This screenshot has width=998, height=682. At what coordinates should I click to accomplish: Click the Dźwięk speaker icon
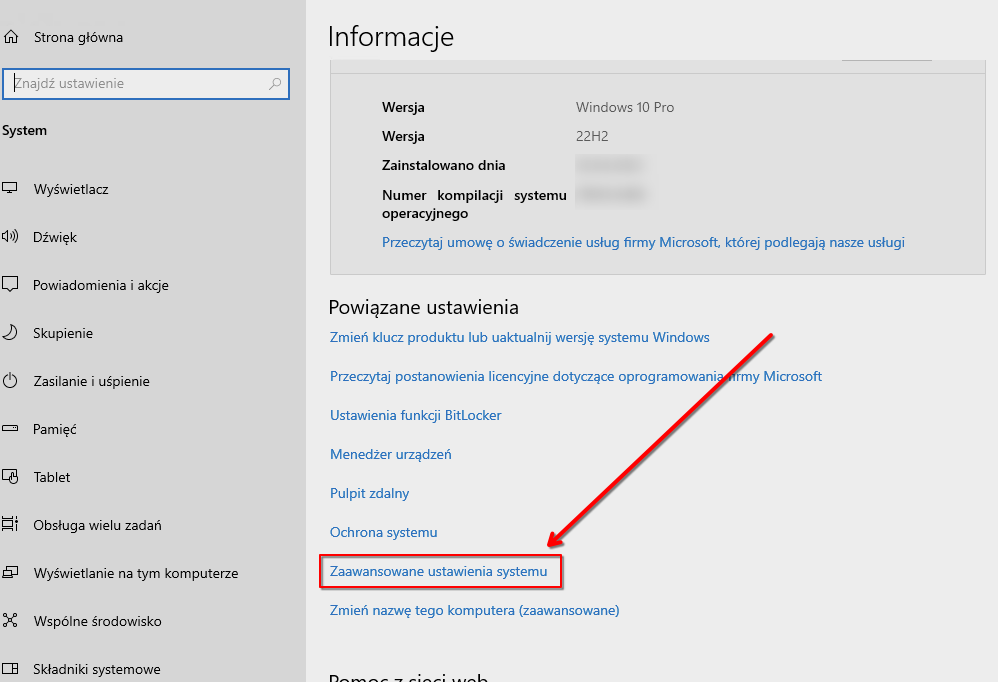[x=10, y=237]
